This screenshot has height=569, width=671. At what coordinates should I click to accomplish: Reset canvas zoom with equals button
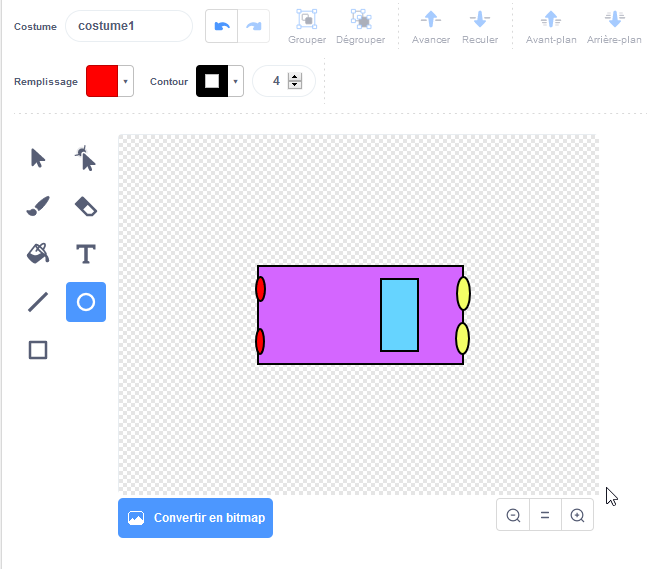[x=545, y=516]
